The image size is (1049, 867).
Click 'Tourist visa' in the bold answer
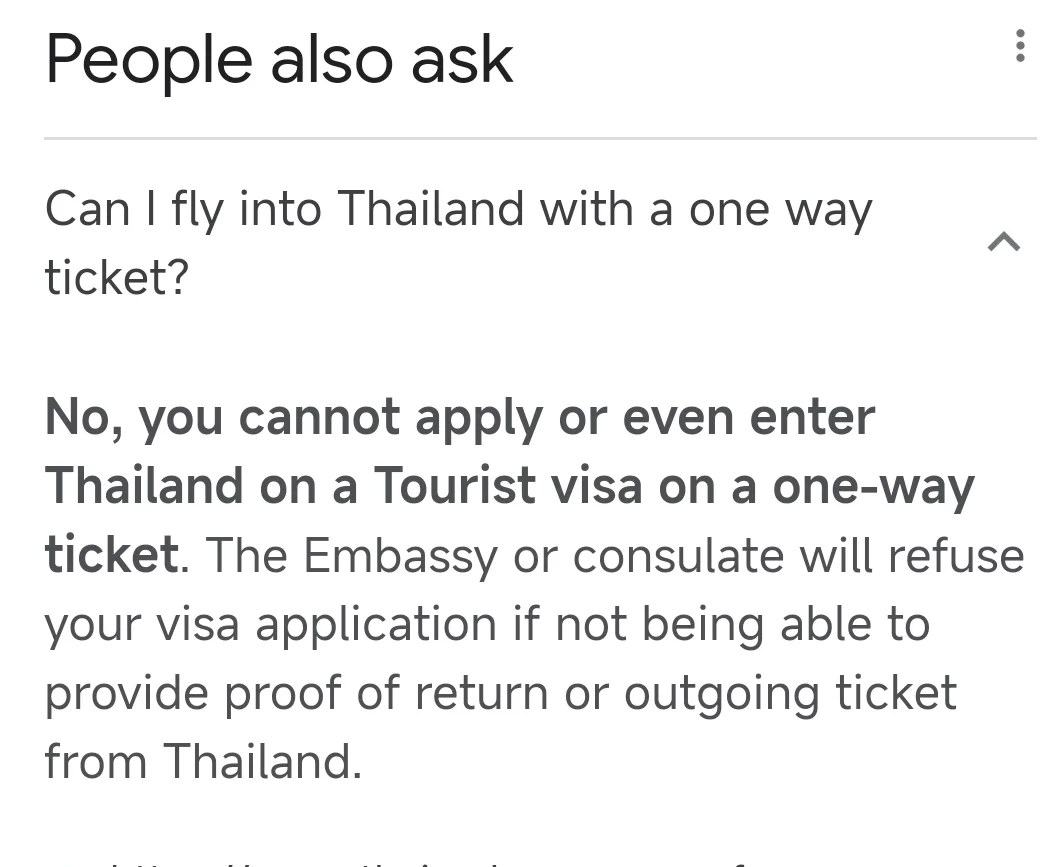(508, 487)
